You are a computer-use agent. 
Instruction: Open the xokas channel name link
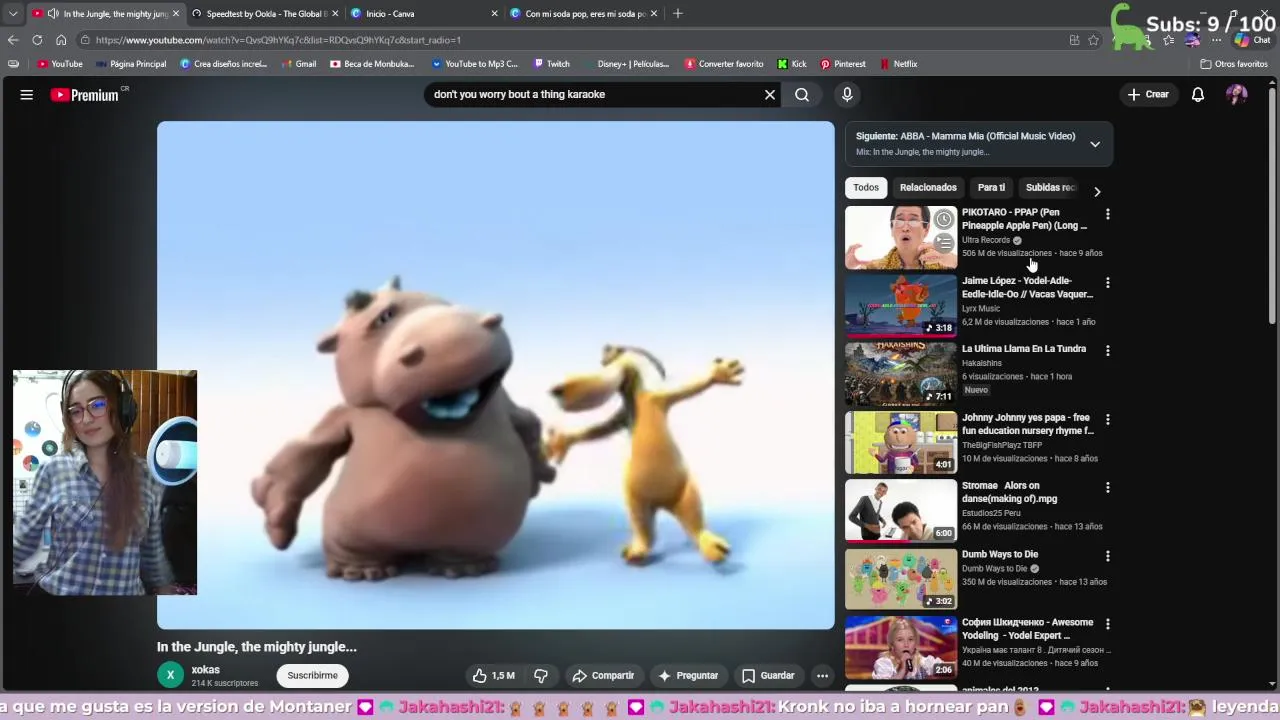coord(205,670)
